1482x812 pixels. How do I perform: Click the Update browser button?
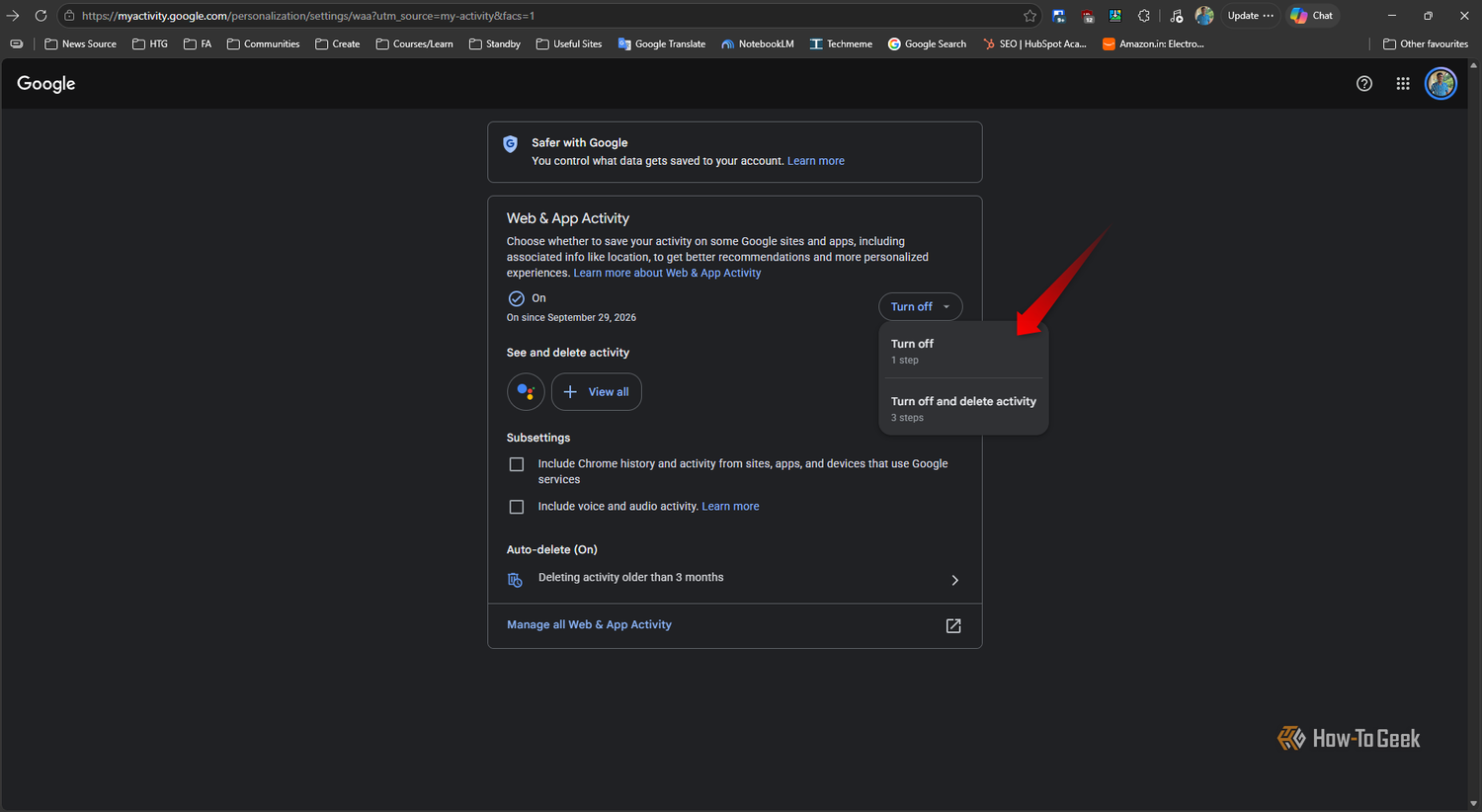(x=1251, y=16)
